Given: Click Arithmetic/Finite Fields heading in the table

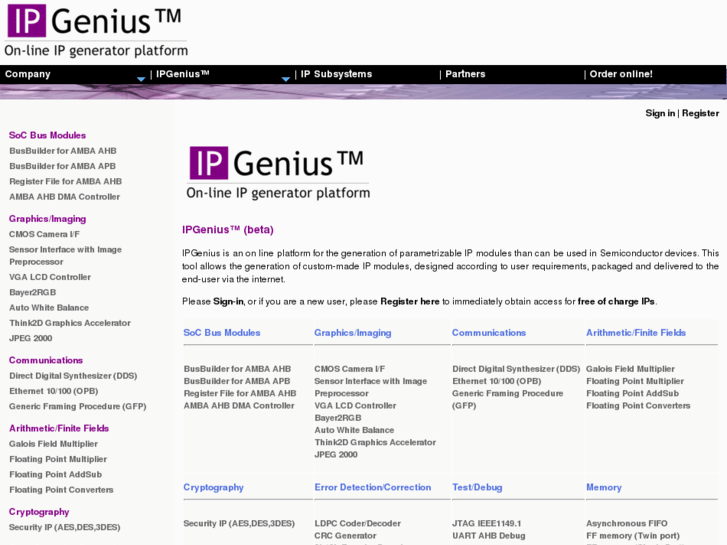Looking at the screenshot, I should pyautogui.click(x=636, y=333).
